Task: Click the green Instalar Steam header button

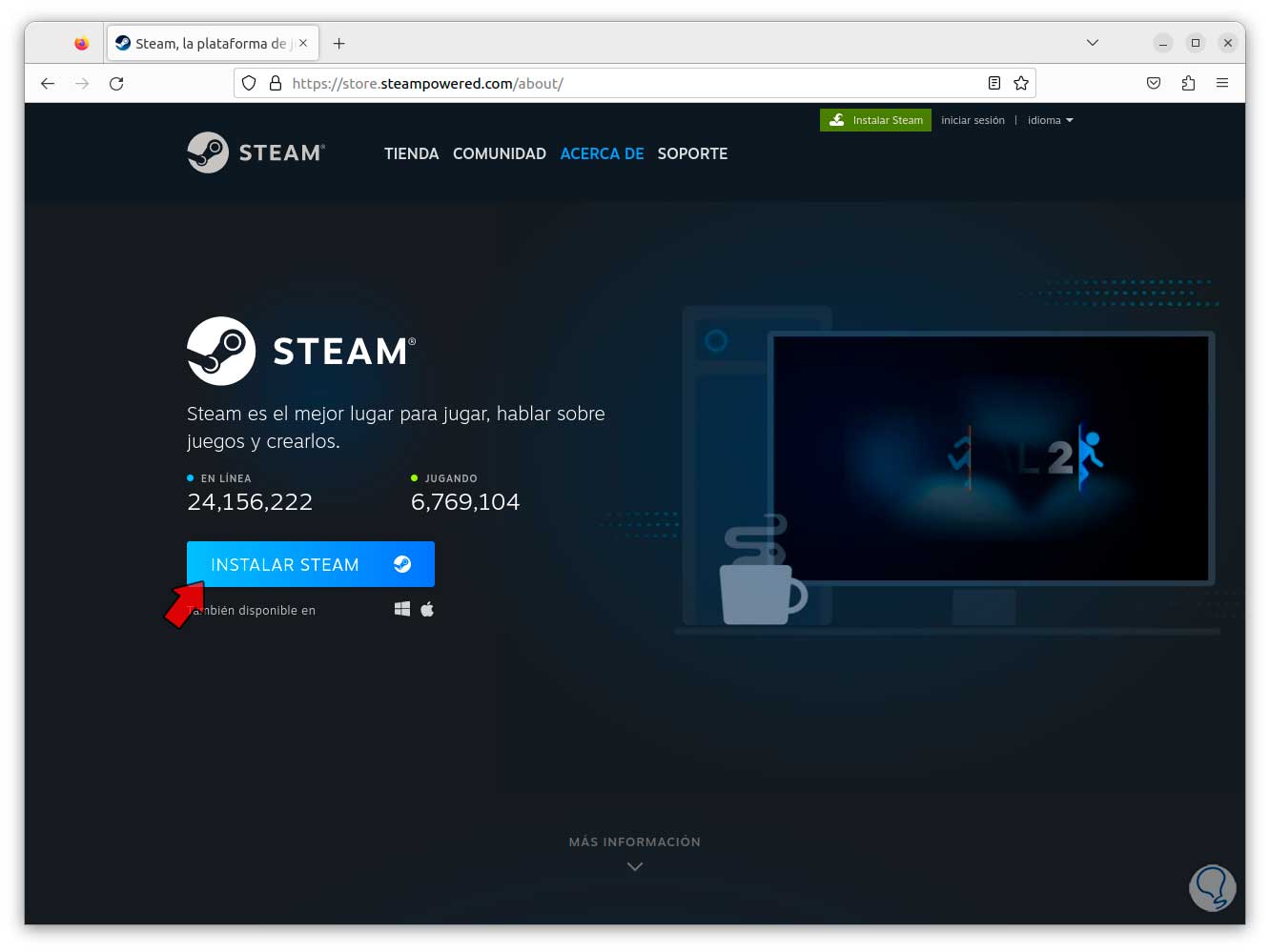Action: pyautogui.click(x=875, y=120)
